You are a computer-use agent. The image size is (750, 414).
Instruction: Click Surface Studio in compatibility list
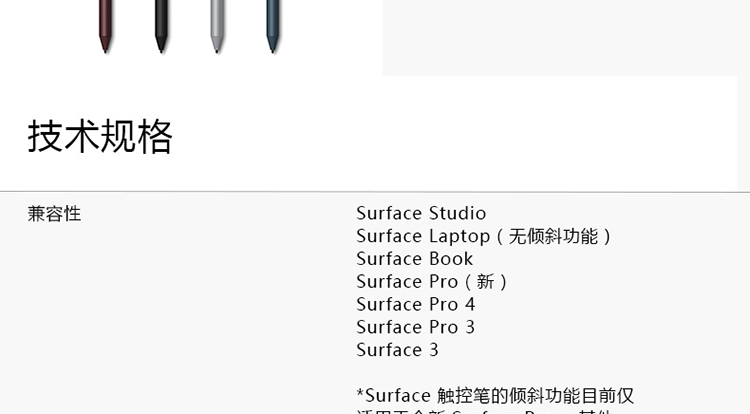(x=421, y=213)
